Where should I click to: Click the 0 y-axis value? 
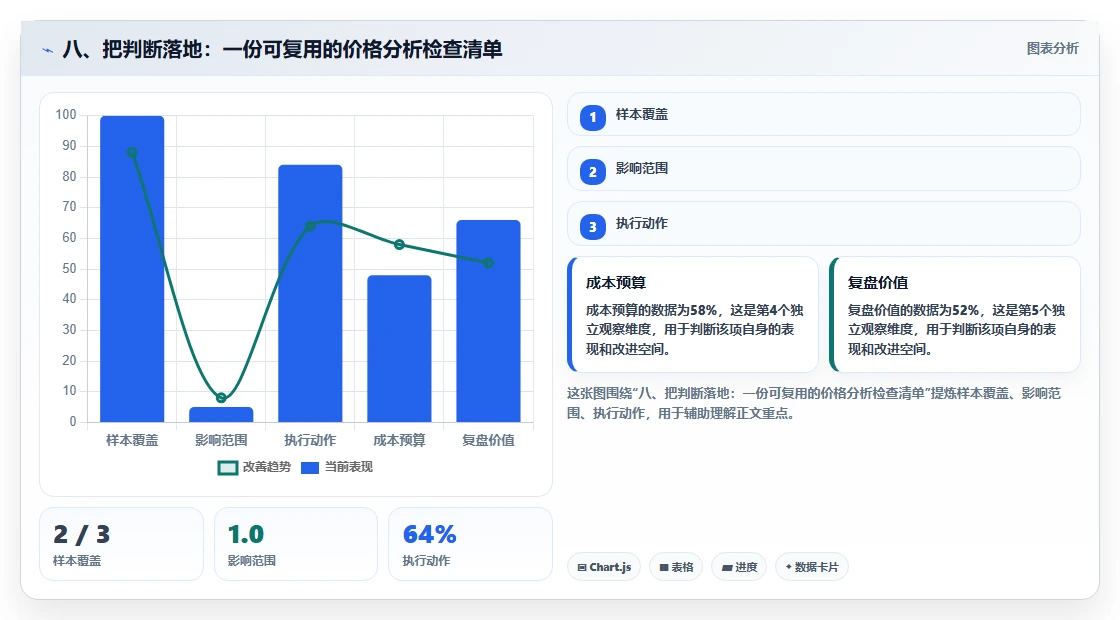pyautogui.click(x=73, y=421)
